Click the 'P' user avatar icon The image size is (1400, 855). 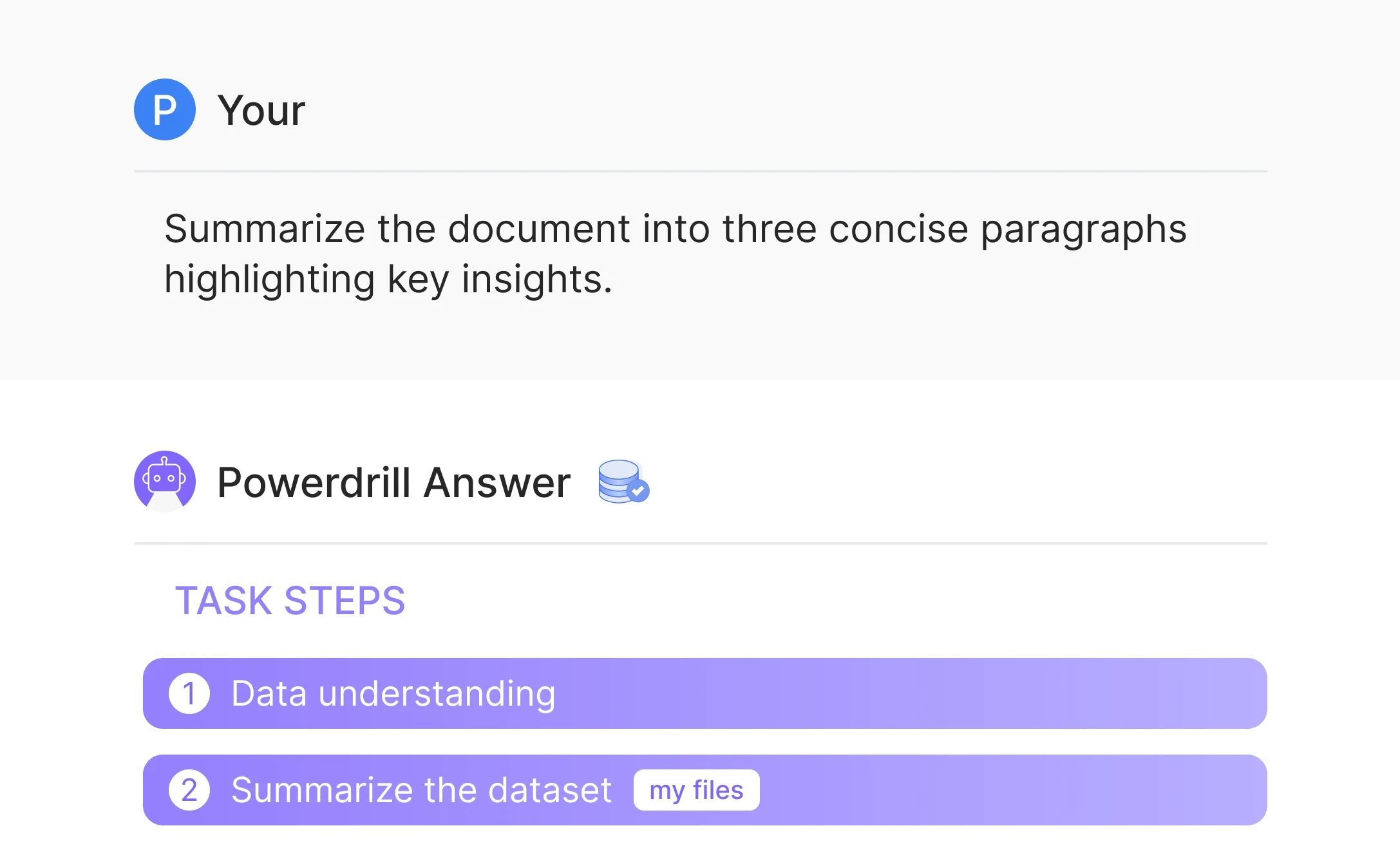coord(164,109)
